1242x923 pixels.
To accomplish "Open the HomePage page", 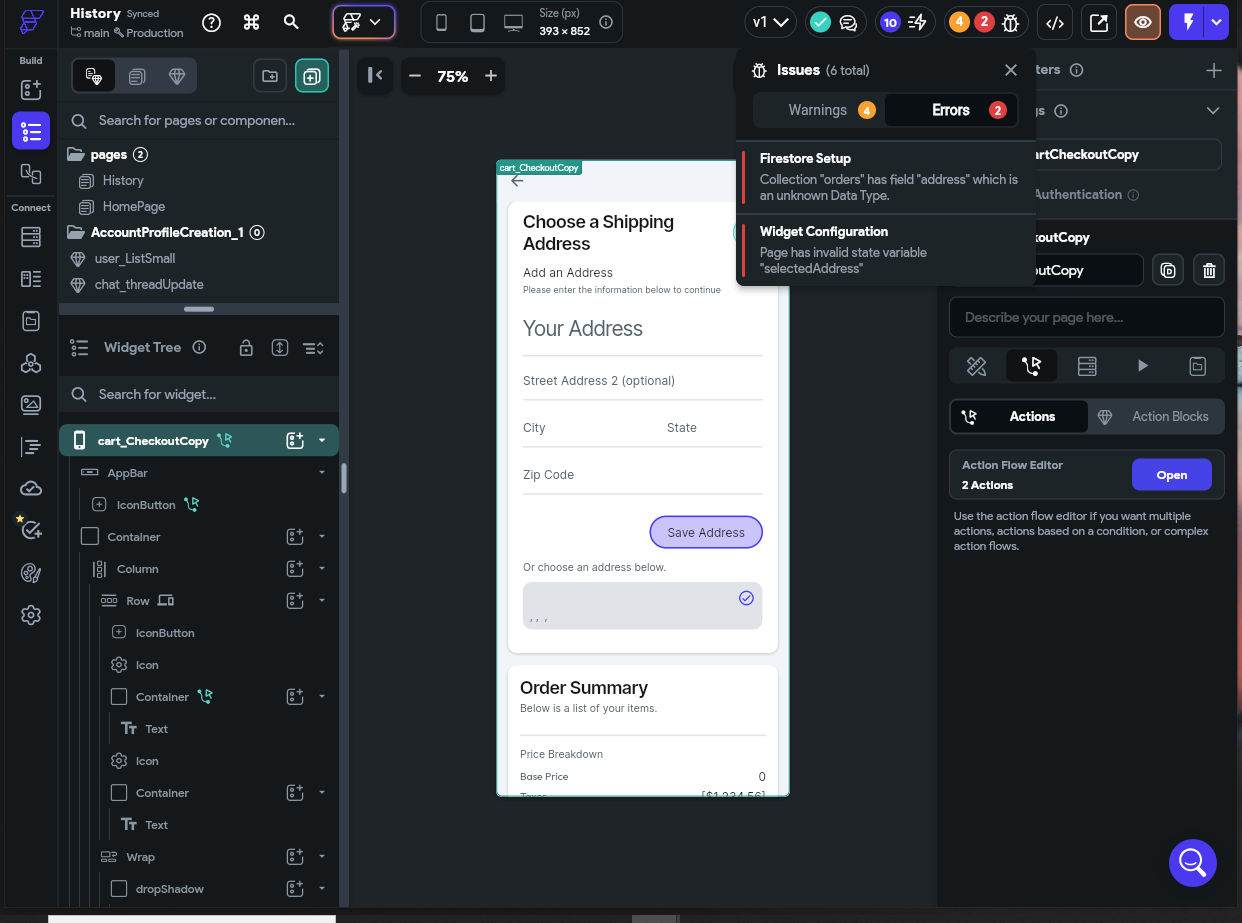I will coord(134,206).
